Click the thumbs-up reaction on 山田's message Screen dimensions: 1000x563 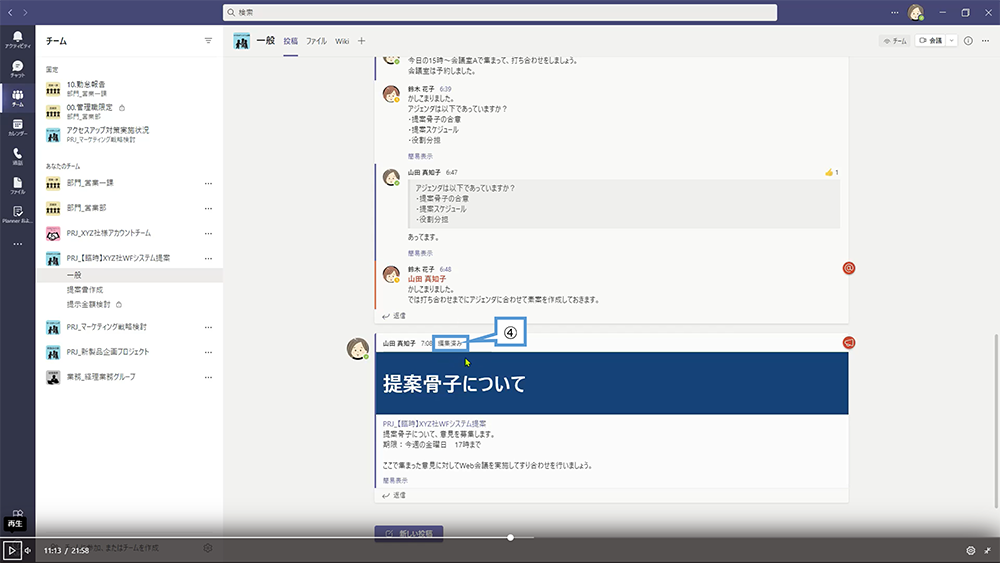coord(832,172)
